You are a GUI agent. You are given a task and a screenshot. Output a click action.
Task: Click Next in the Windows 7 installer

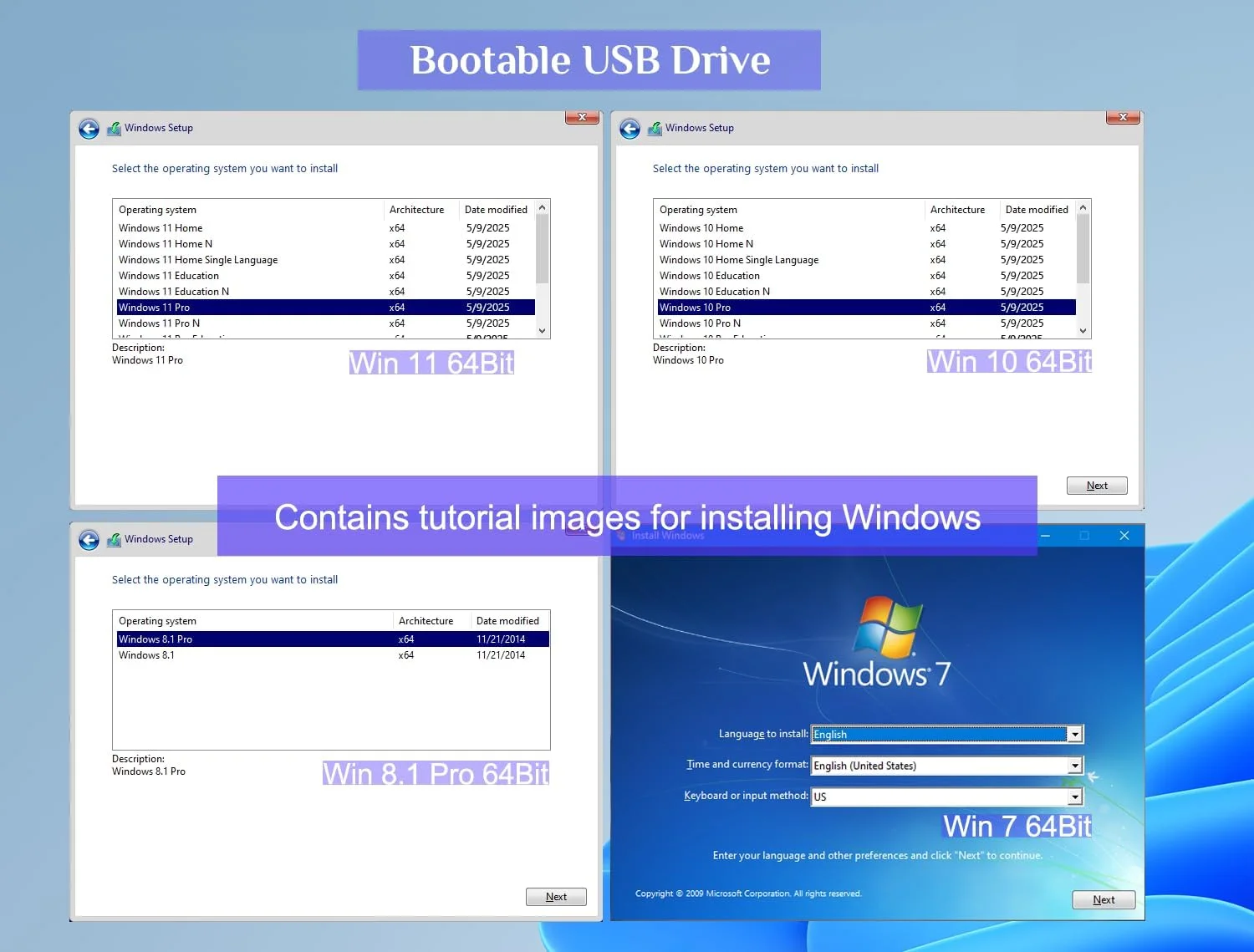click(x=1103, y=899)
